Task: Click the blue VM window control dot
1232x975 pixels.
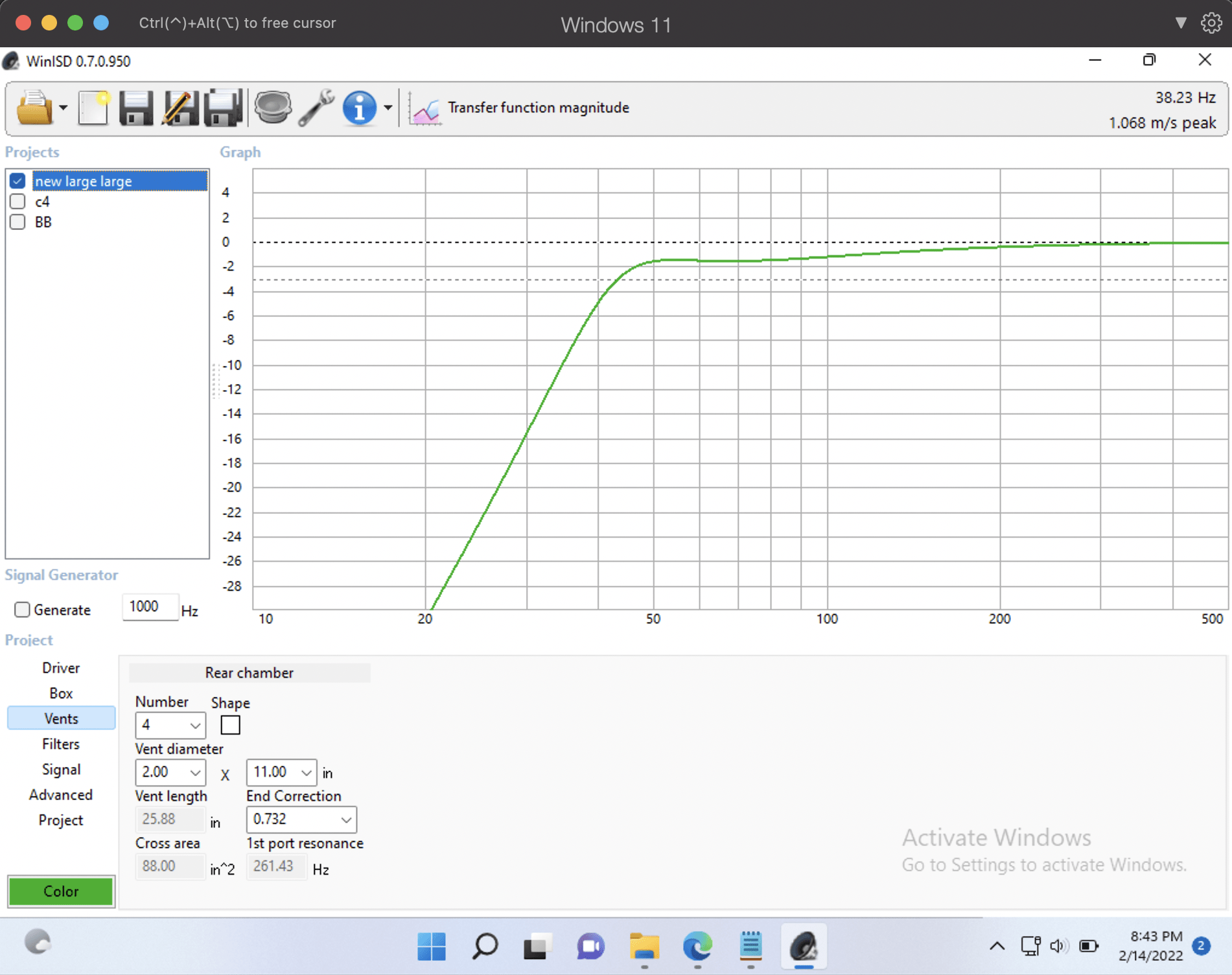Action: pyautogui.click(x=101, y=23)
